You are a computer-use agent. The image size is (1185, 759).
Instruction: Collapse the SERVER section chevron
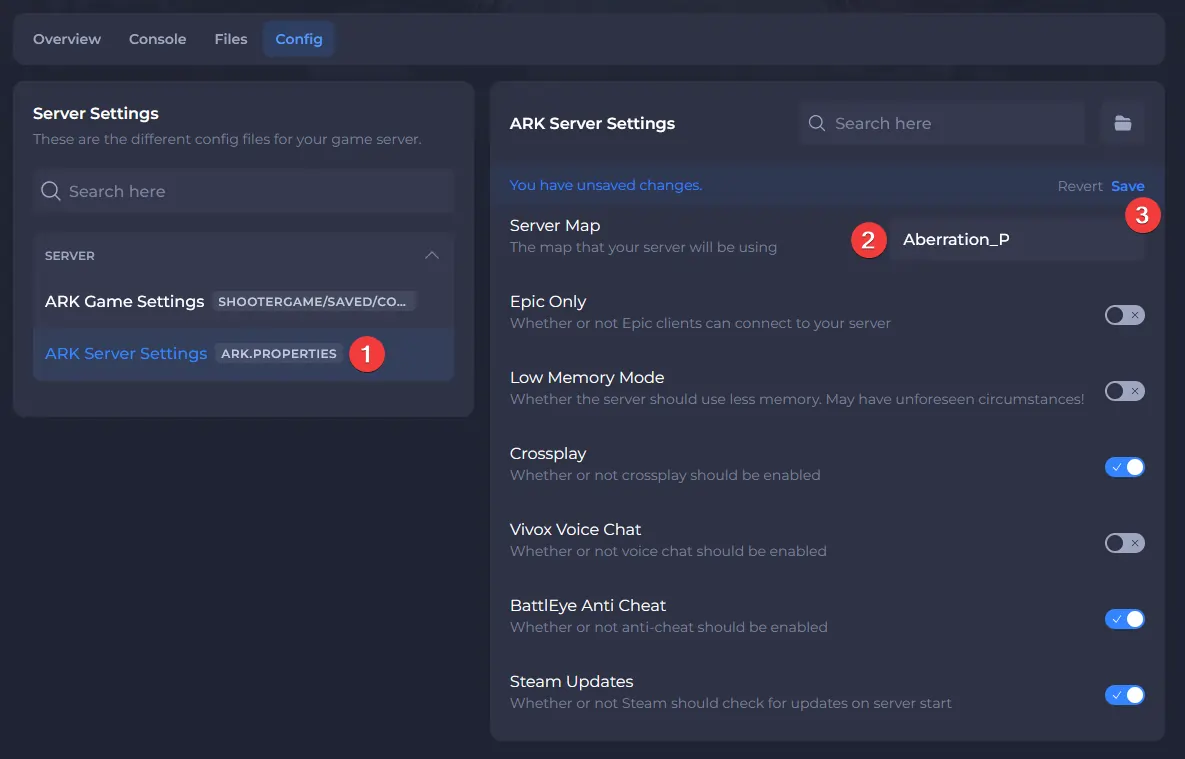(432, 256)
